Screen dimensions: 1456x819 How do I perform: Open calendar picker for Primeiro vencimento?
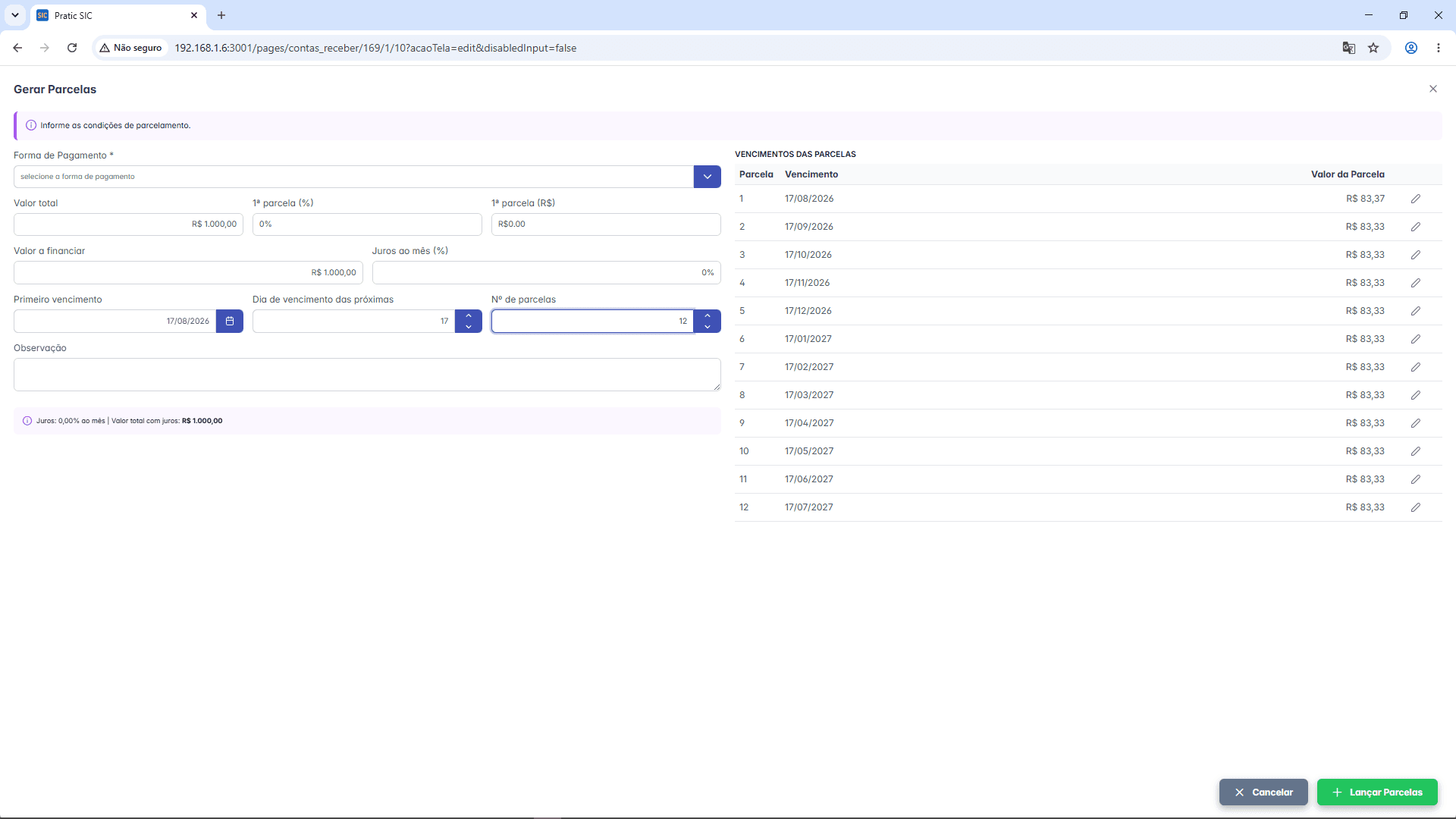(x=230, y=321)
